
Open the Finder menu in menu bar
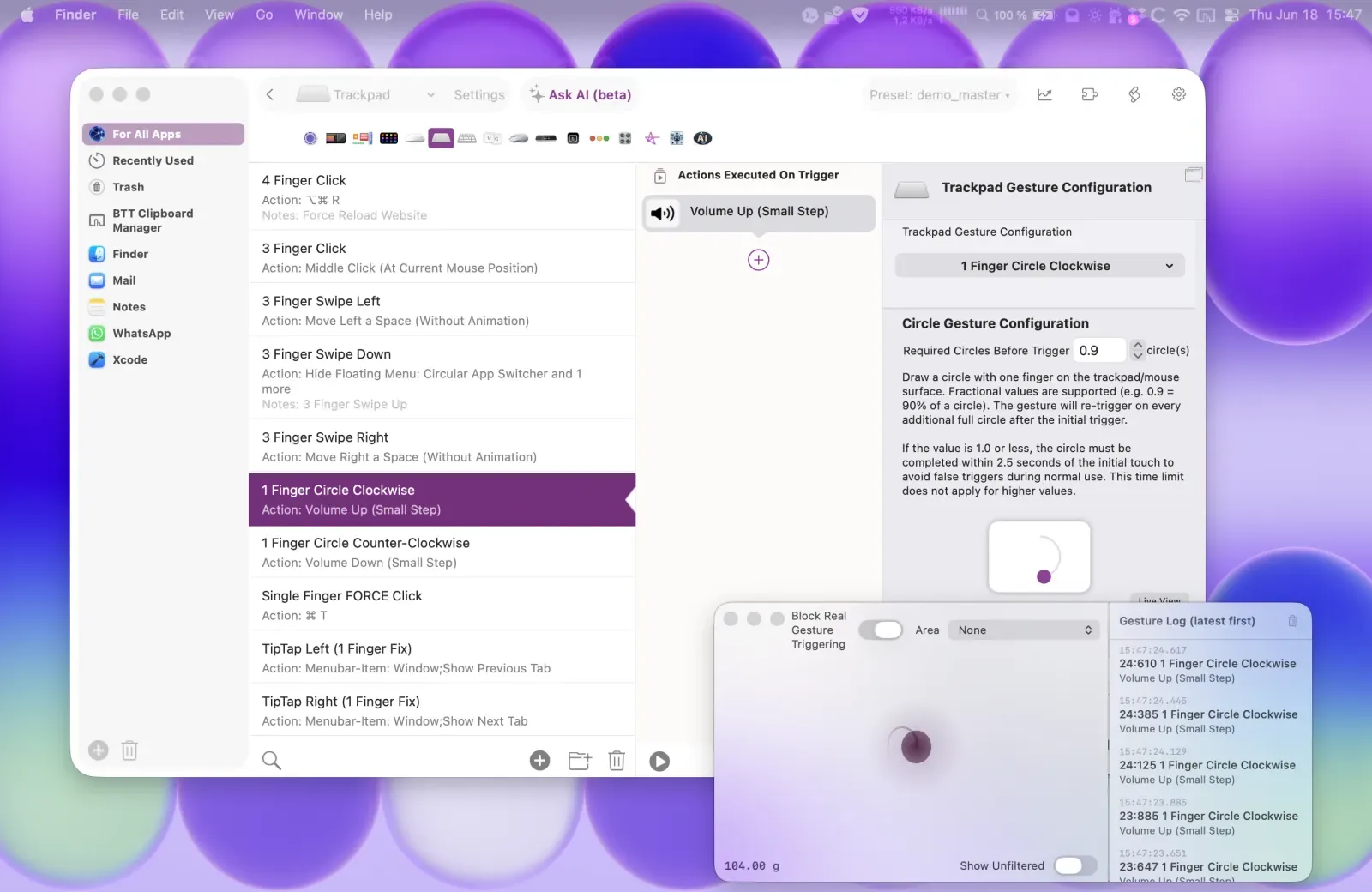(75, 15)
